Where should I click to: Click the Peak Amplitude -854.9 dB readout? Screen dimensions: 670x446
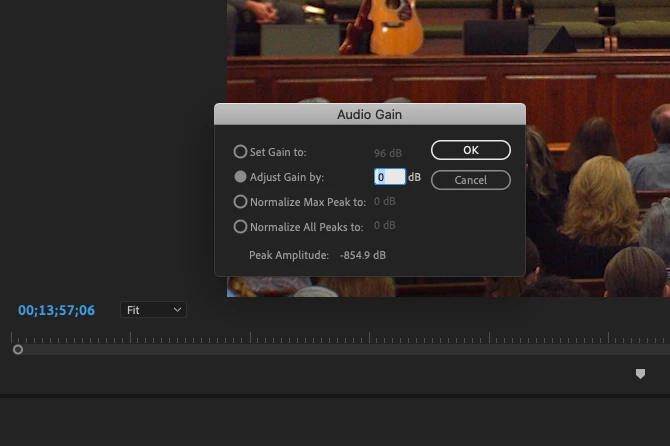click(363, 255)
